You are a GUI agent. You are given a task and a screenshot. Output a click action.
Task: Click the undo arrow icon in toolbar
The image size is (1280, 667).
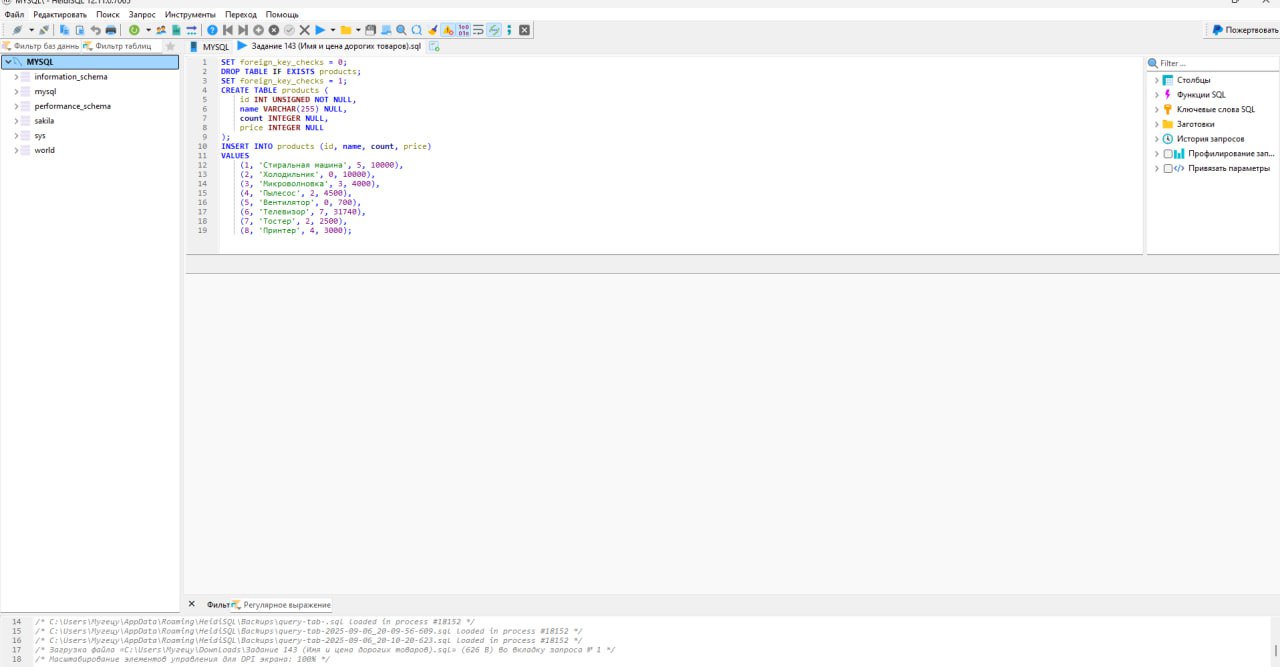pyautogui.click(x=95, y=30)
